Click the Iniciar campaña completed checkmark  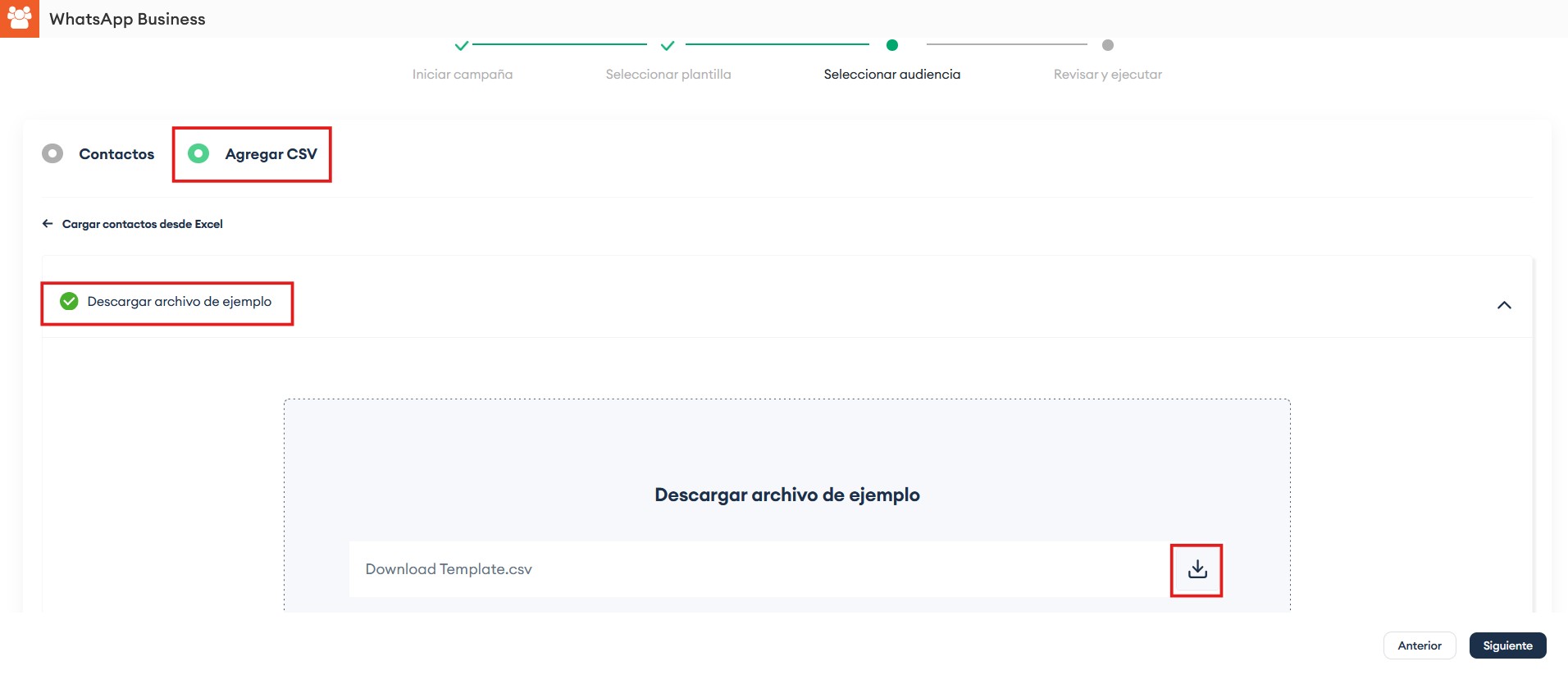click(x=462, y=45)
